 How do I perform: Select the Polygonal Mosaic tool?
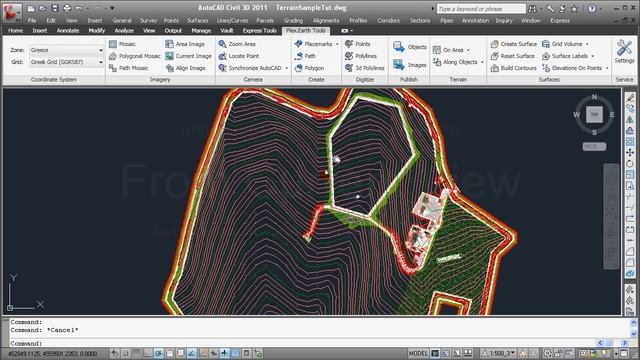[135, 56]
